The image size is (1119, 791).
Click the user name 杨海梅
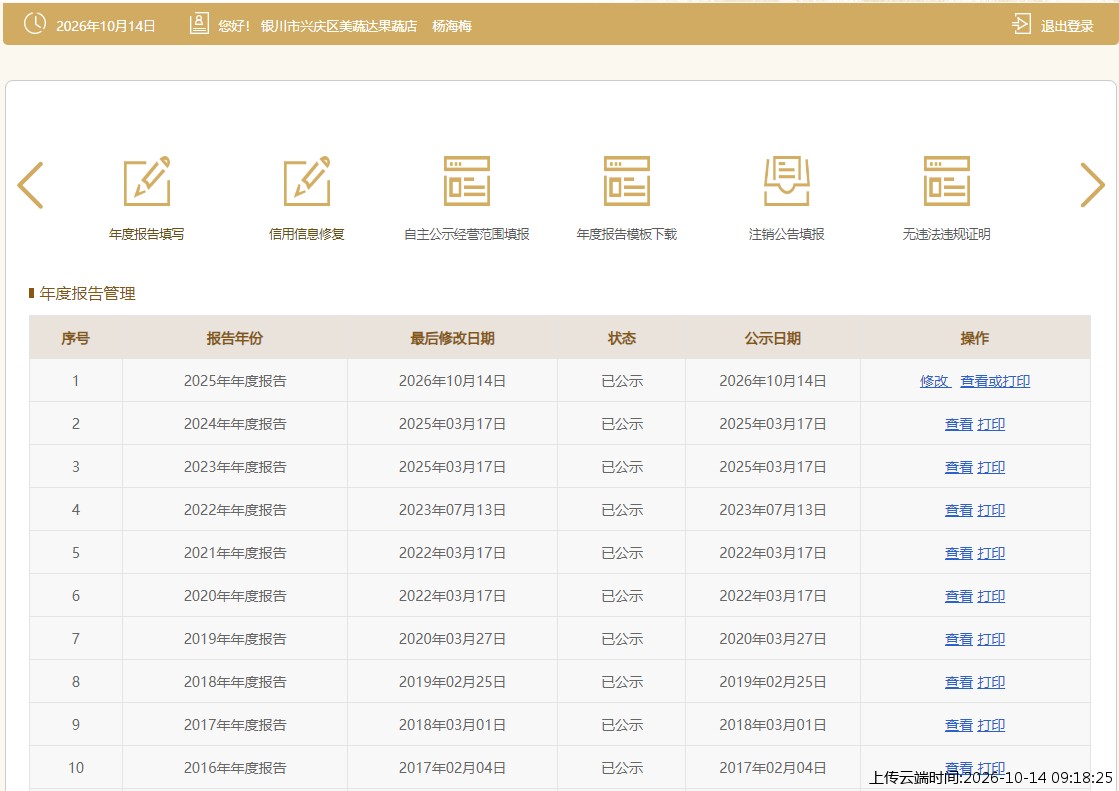pyautogui.click(x=452, y=26)
